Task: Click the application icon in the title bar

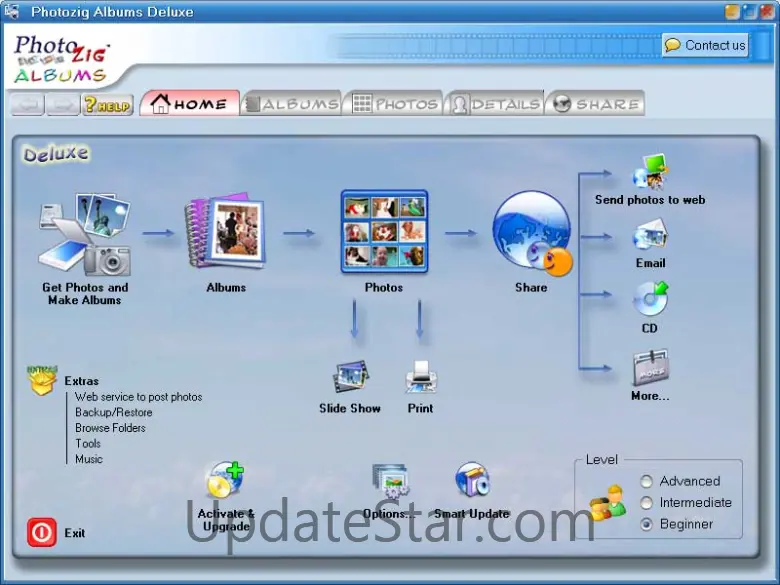Action: [x=11, y=11]
